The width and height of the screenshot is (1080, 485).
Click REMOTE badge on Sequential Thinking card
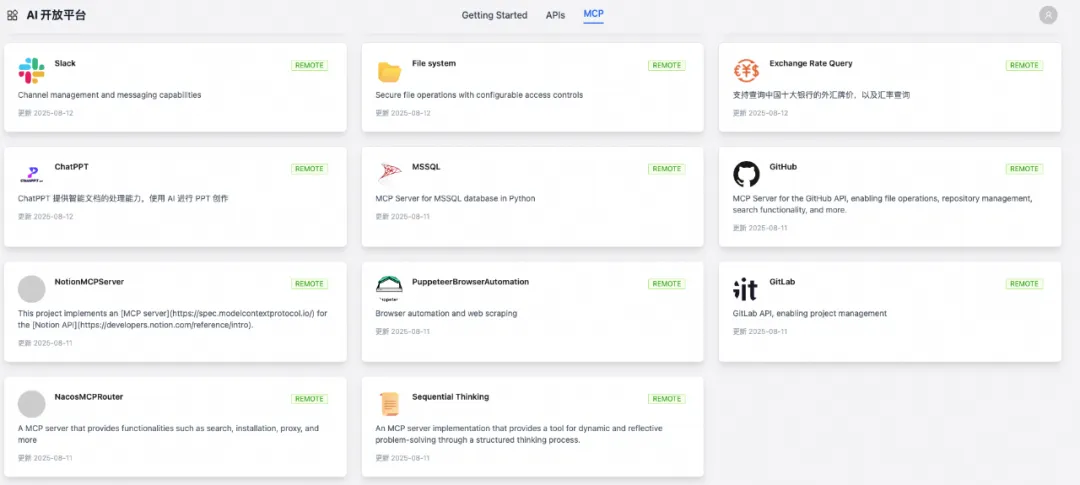click(667, 399)
